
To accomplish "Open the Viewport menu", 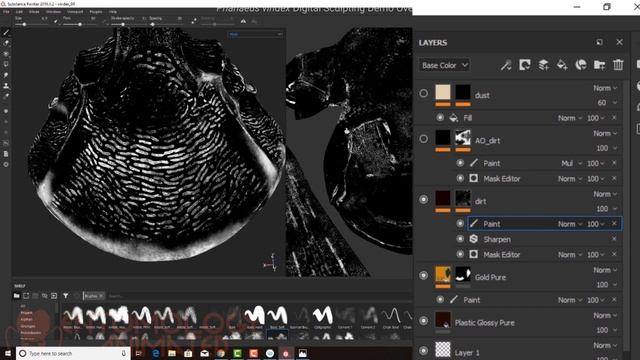I will pyautogui.click(x=75, y=12).
